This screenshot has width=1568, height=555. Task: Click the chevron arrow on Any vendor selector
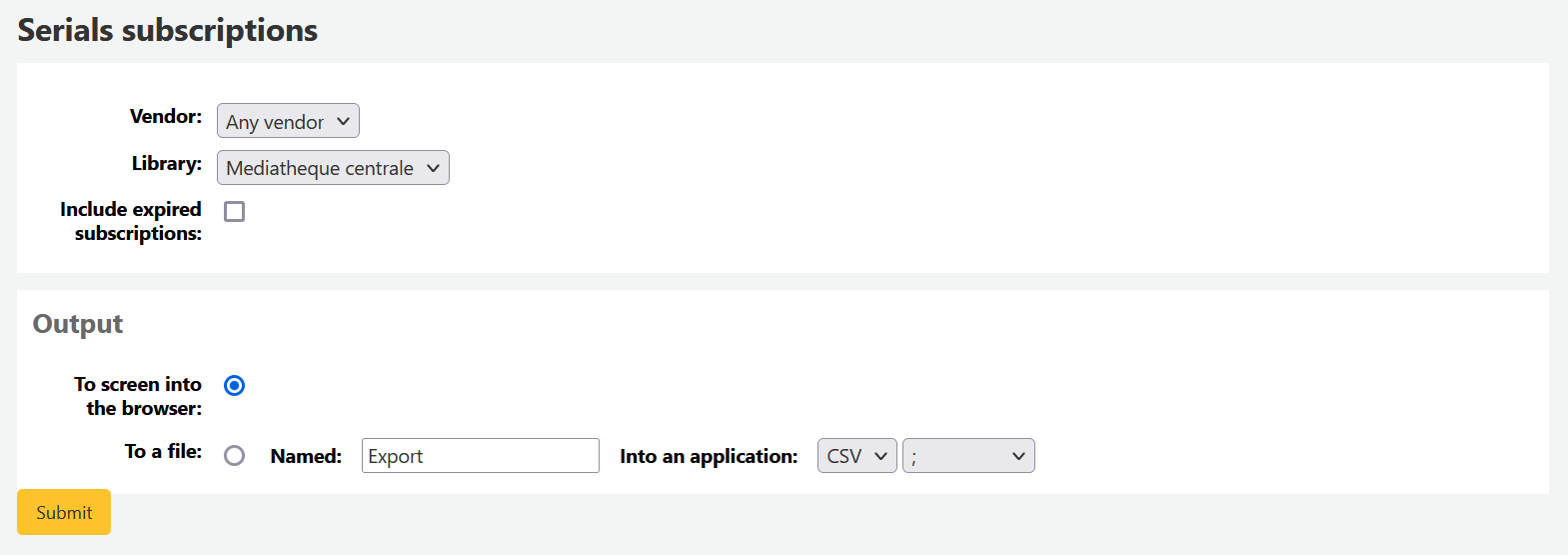click(x=343, y=121)
